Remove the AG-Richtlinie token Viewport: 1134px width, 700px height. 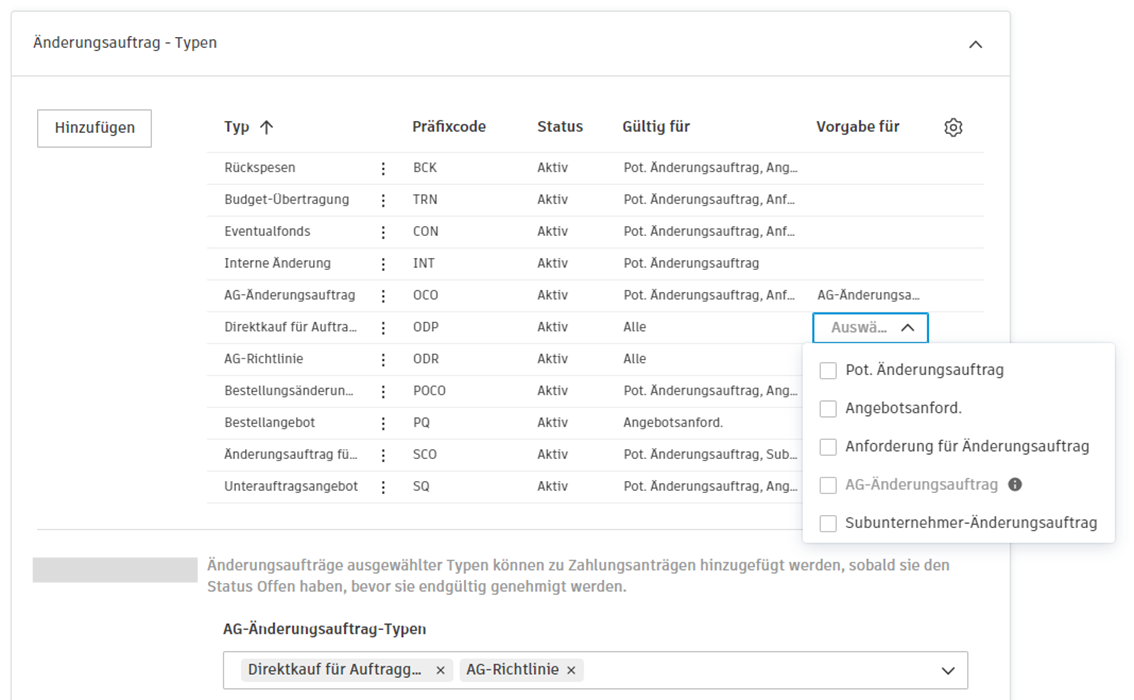(570, 670)
